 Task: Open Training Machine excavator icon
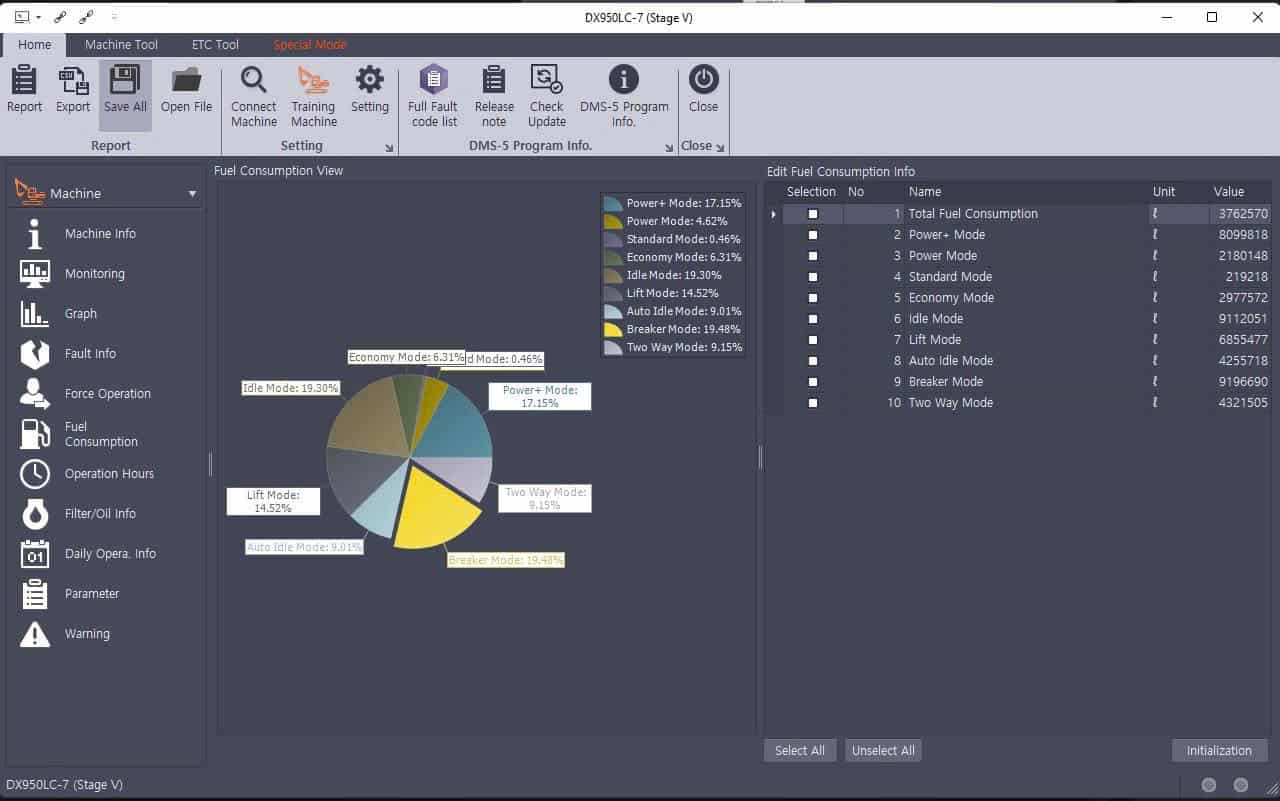tap(314, 80)
